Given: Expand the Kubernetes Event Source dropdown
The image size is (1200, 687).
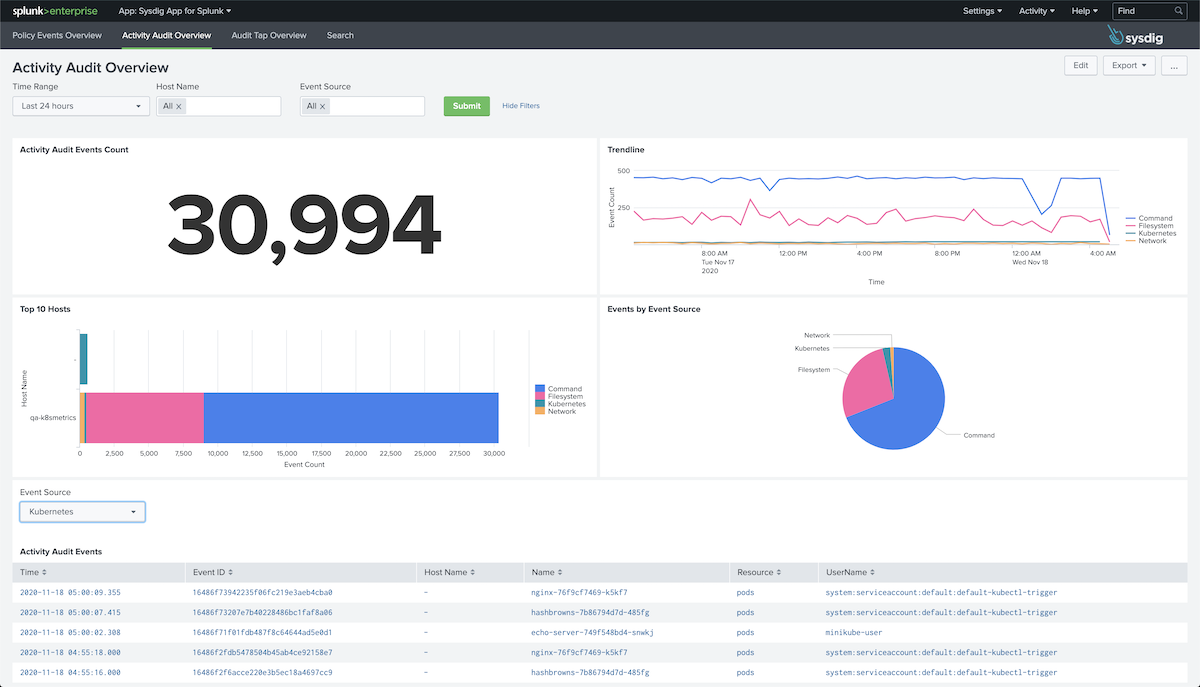Looking at the screenshot, I should (82, 512).
